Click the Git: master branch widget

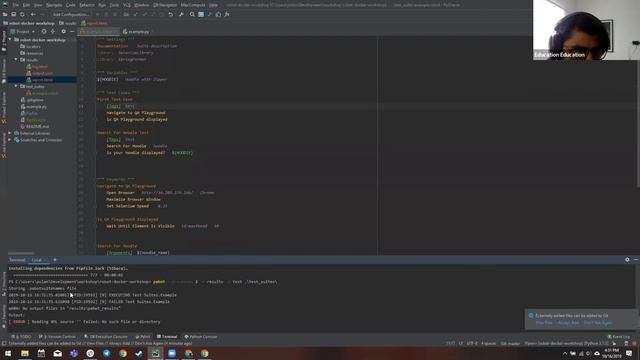[510, 344]
